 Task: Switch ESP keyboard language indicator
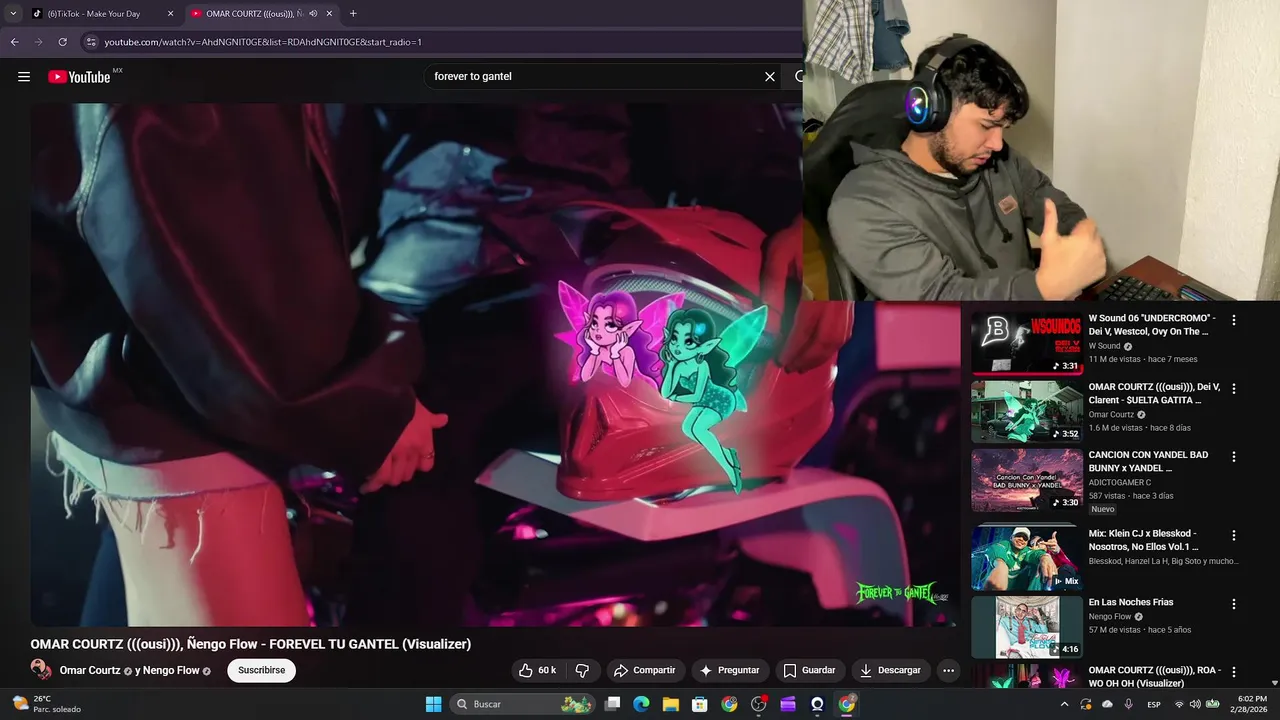click(x=1154, y=704)
